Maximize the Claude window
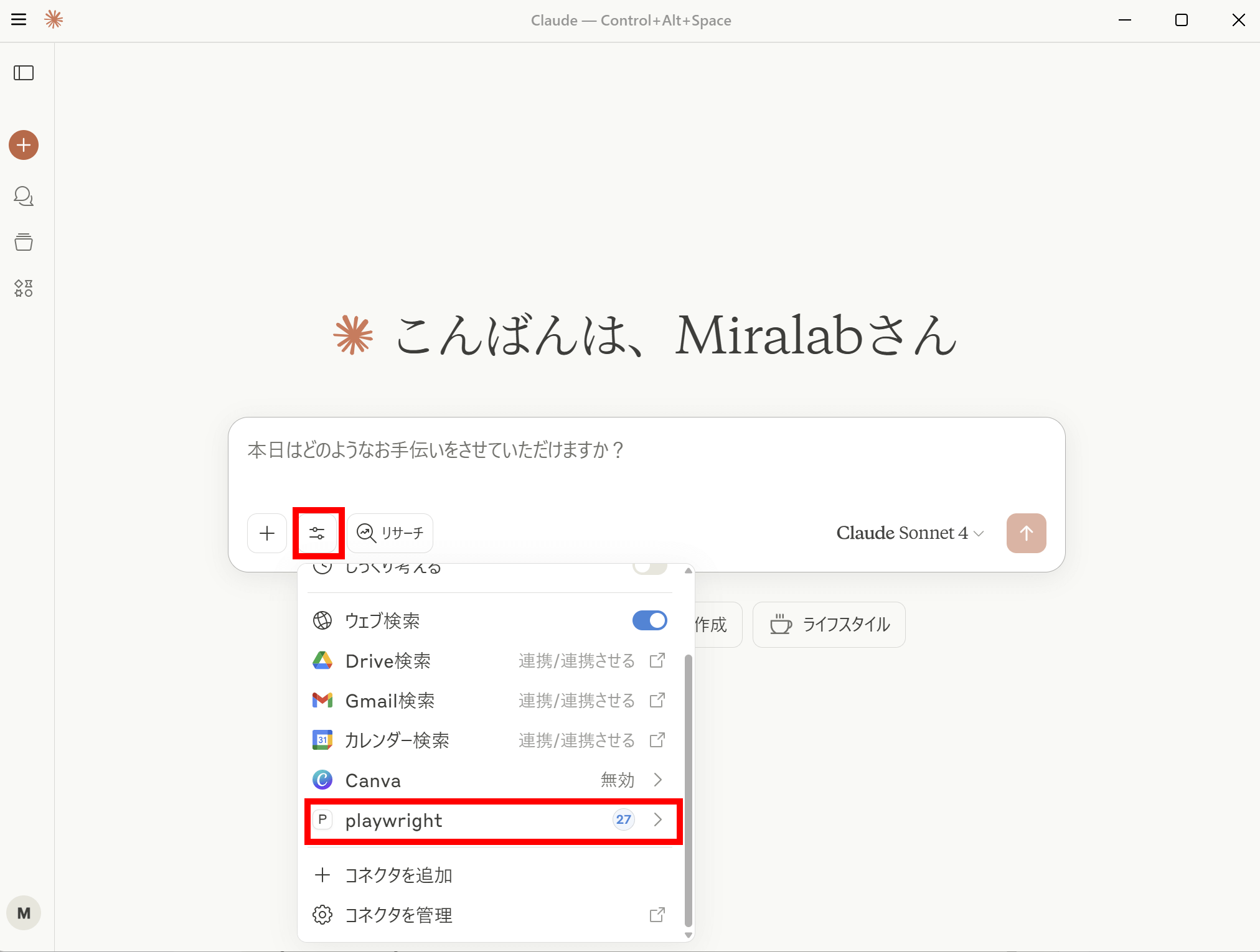1260x952 pixels. (1181, 20)
